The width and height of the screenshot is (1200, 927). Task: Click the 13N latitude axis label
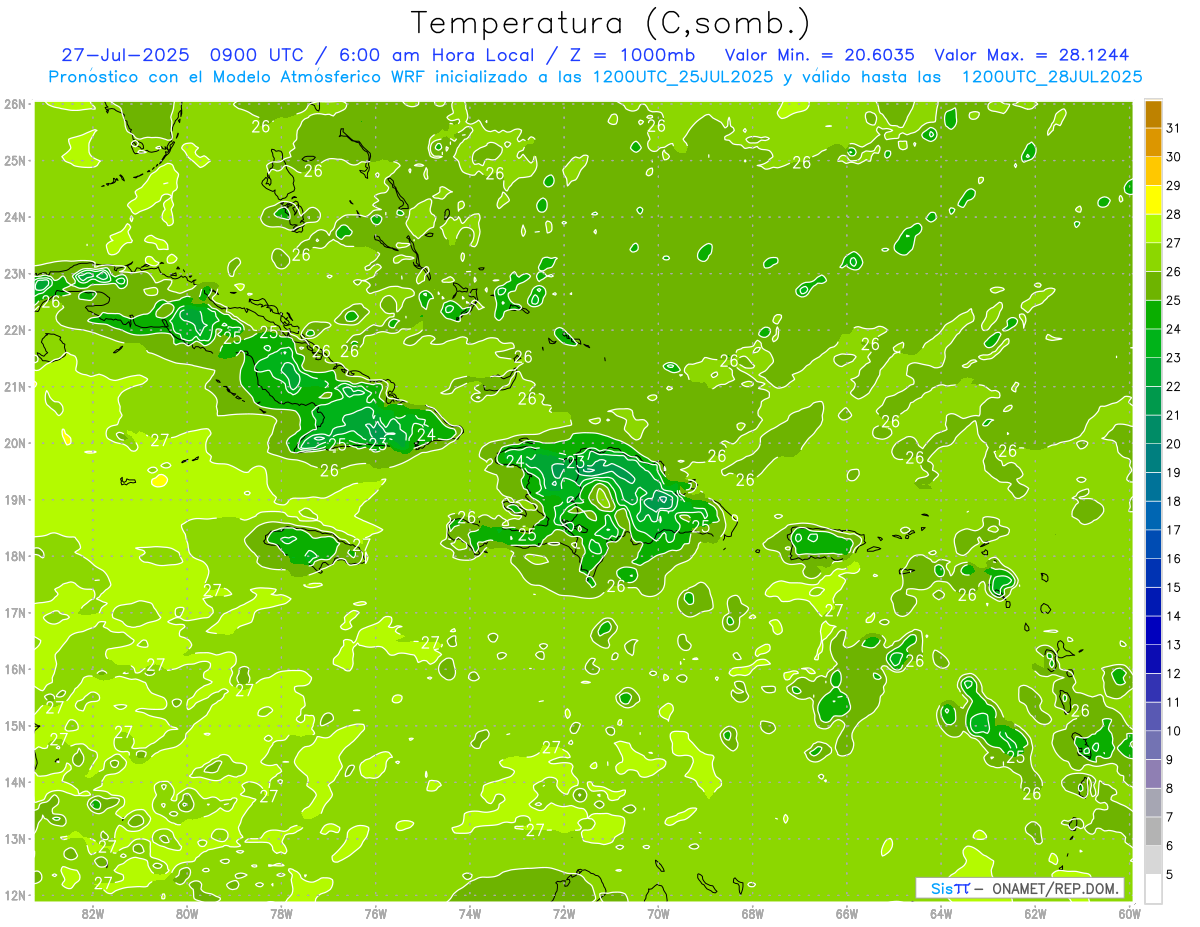[15, 839]
